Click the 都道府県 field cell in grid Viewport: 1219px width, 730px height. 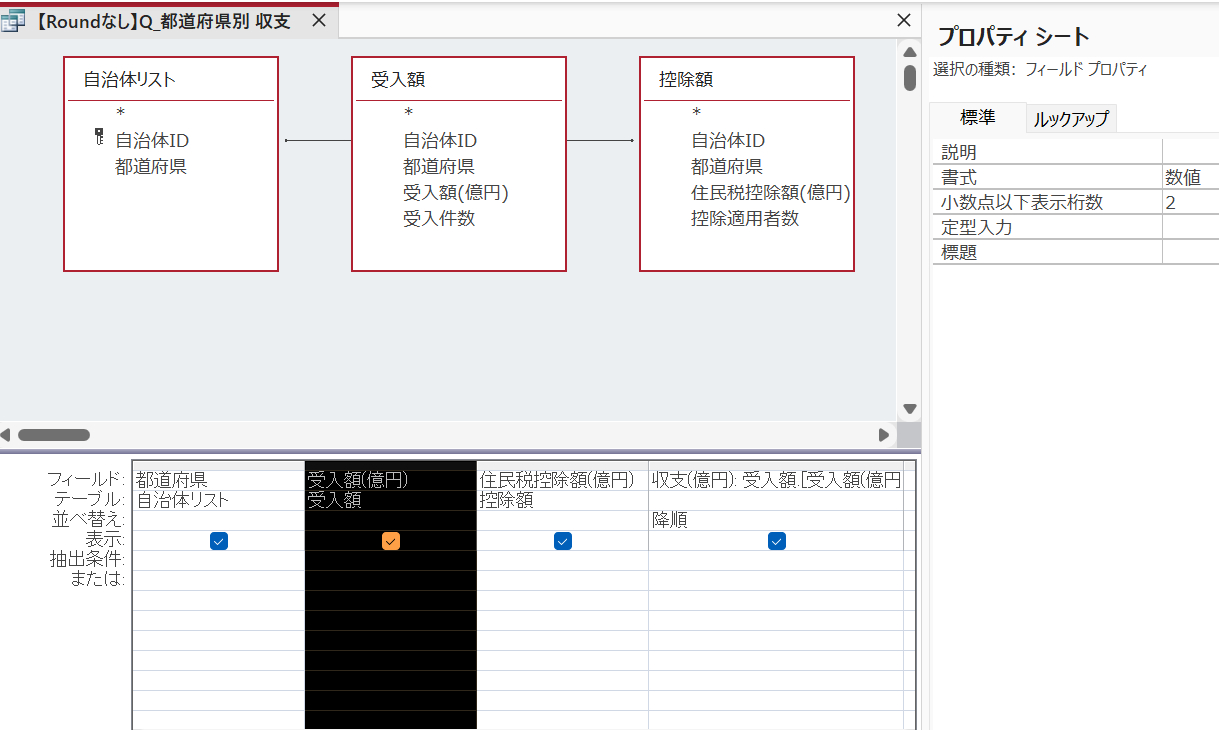point(218,480)
